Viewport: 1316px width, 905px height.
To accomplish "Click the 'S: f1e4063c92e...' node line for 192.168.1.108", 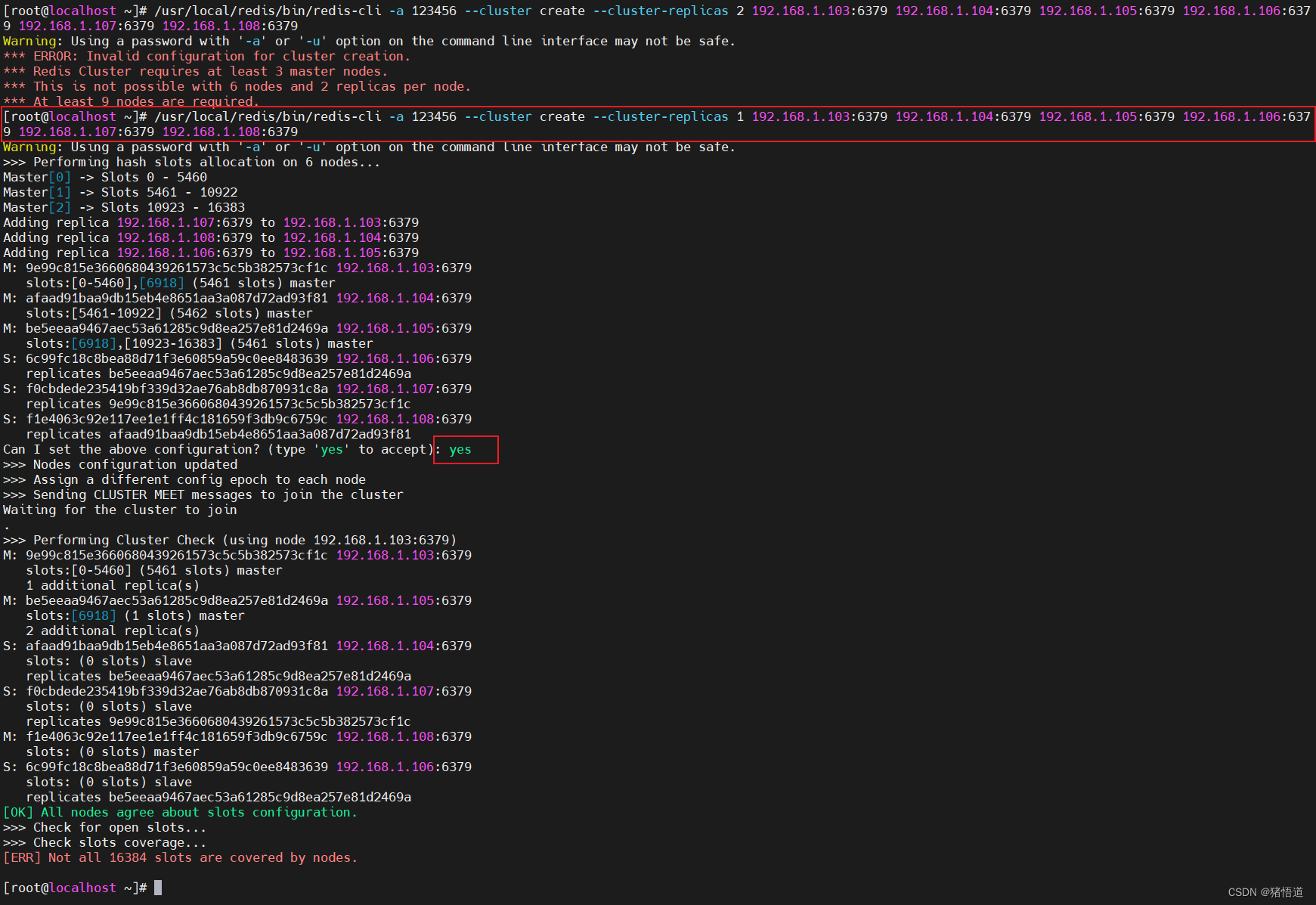I will pyautogui.click(x=237, y=419).
